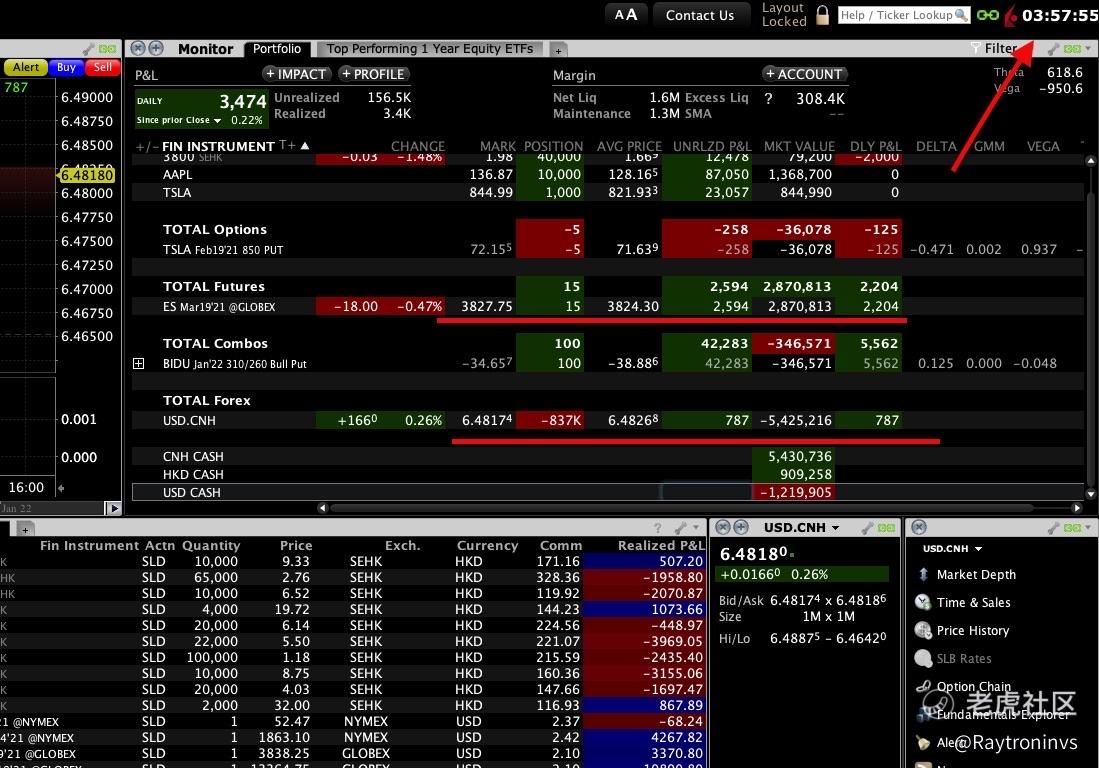Click the red Sell button
Viewport: 1099px width, 768px height.
[x=103, y=67]
